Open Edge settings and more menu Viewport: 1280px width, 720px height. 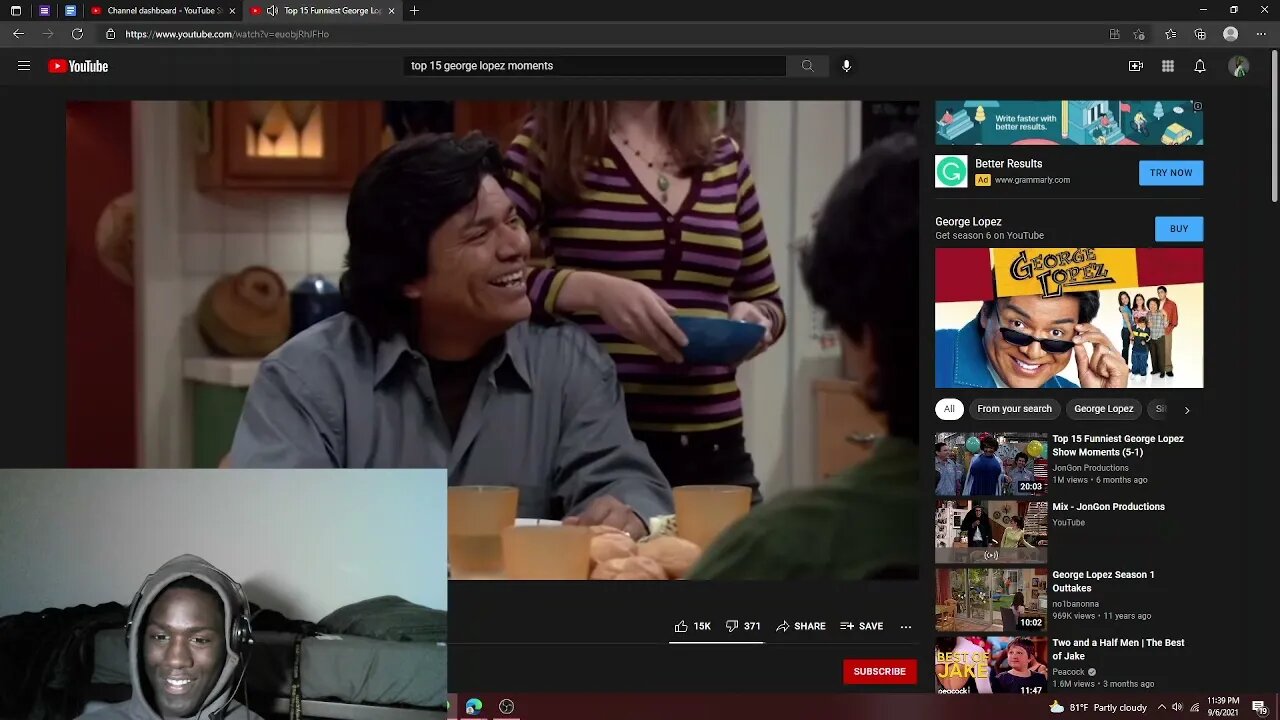(x=1260, y=34)
